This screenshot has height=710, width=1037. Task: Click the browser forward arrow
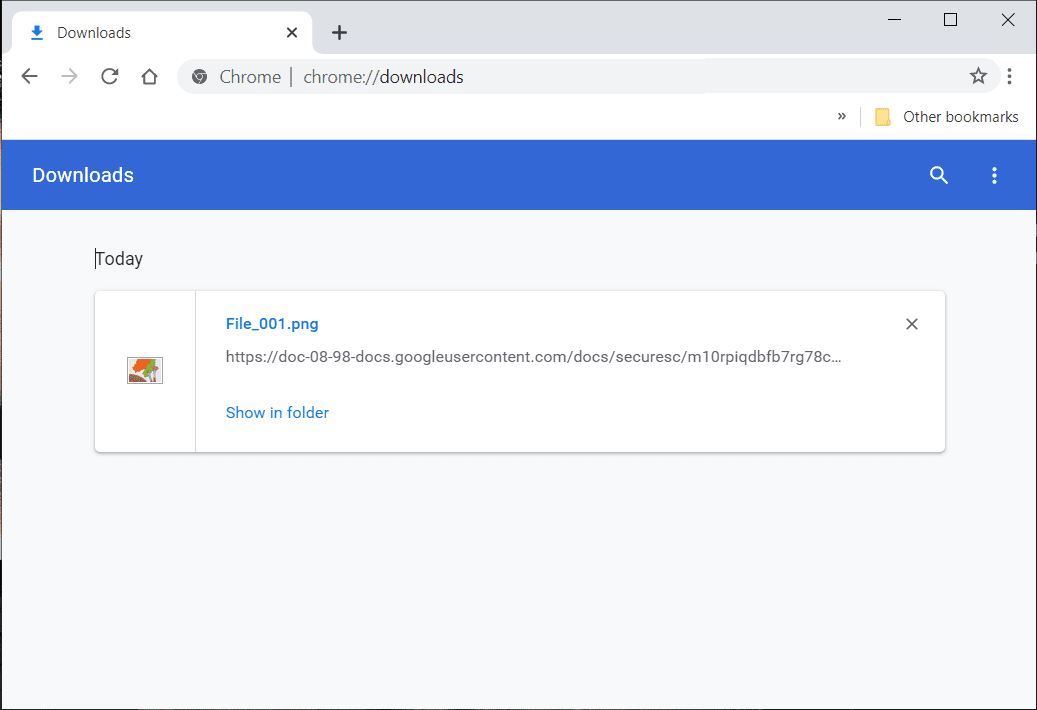pos(69,77)
